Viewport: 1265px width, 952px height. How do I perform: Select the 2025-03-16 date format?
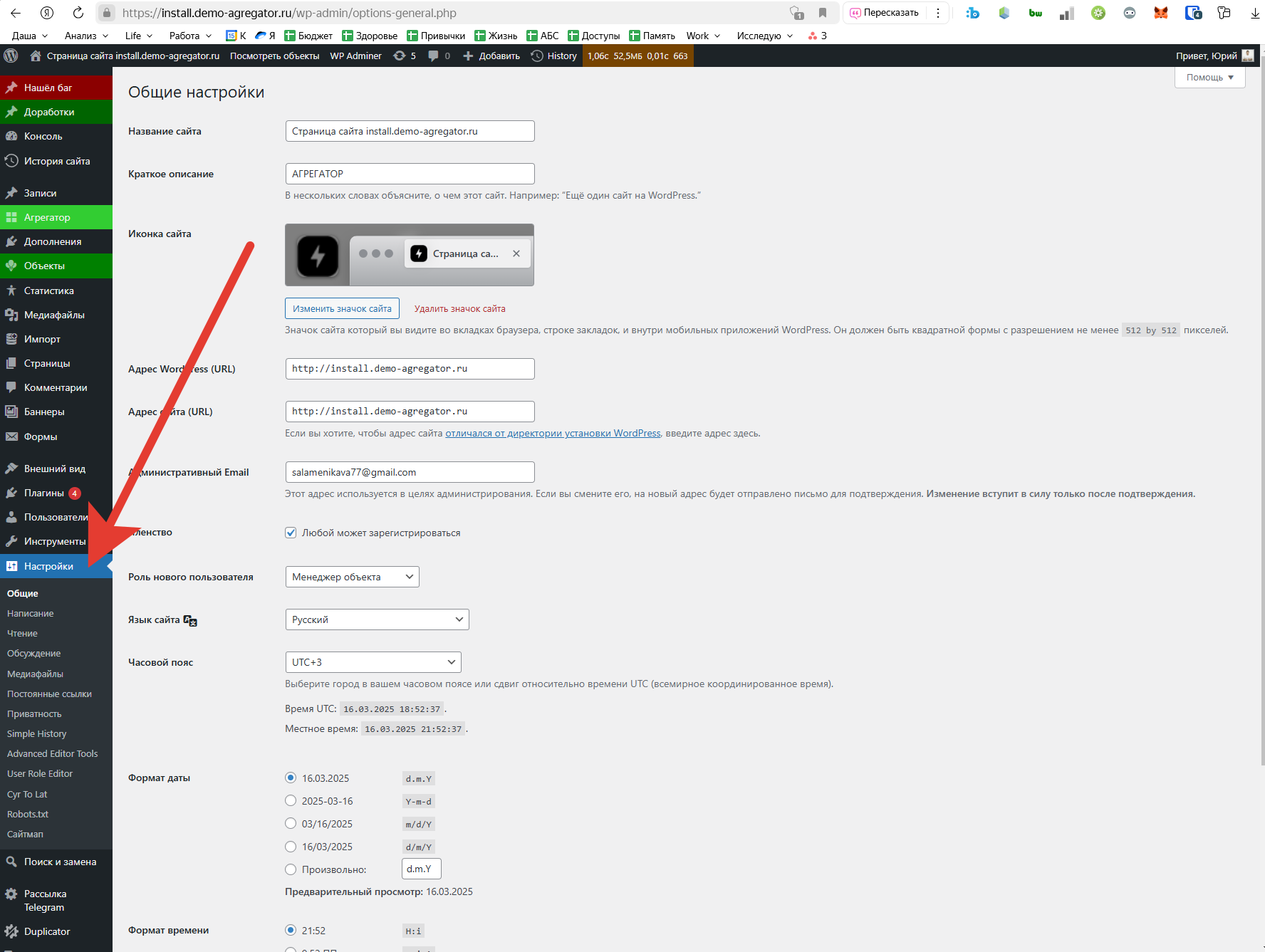(x=291, y=801)
